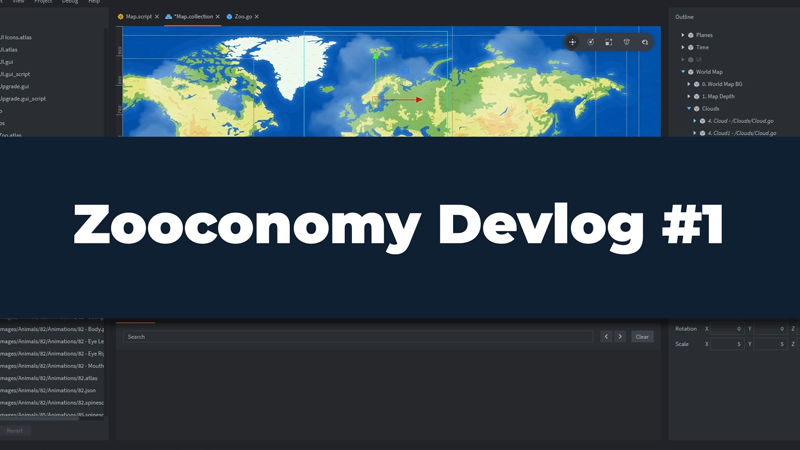This screenshot has width=800, height=450.
Task: Select the Scale tool in the scene toolbar
Action: 609,42
